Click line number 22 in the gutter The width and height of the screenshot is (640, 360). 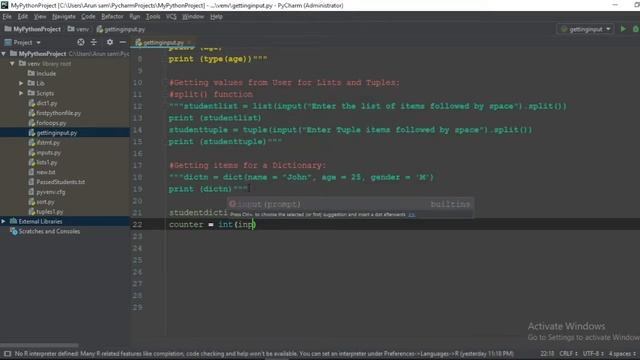(x=138, y=224)
